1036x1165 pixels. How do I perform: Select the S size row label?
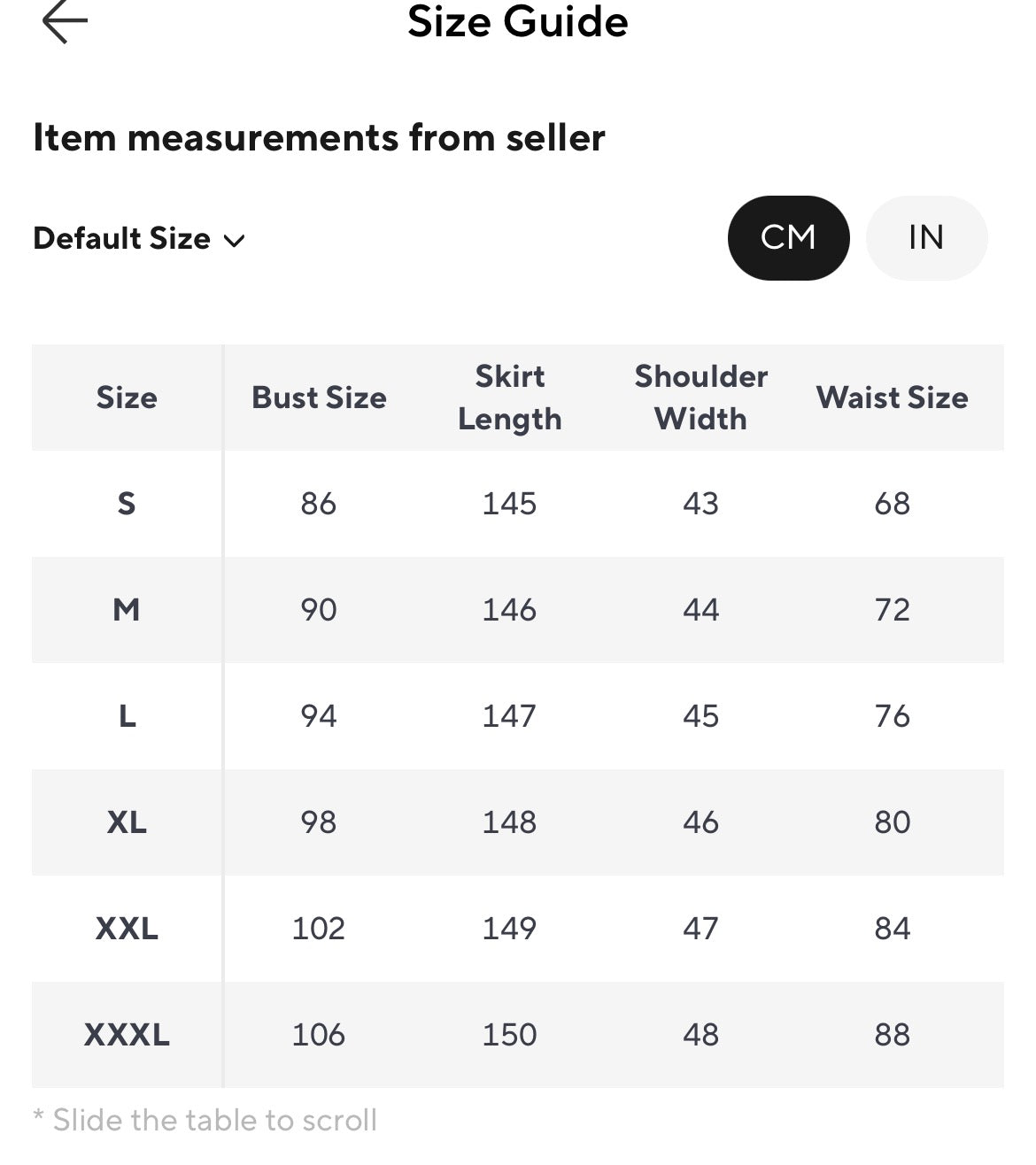[x=127, y=504]
